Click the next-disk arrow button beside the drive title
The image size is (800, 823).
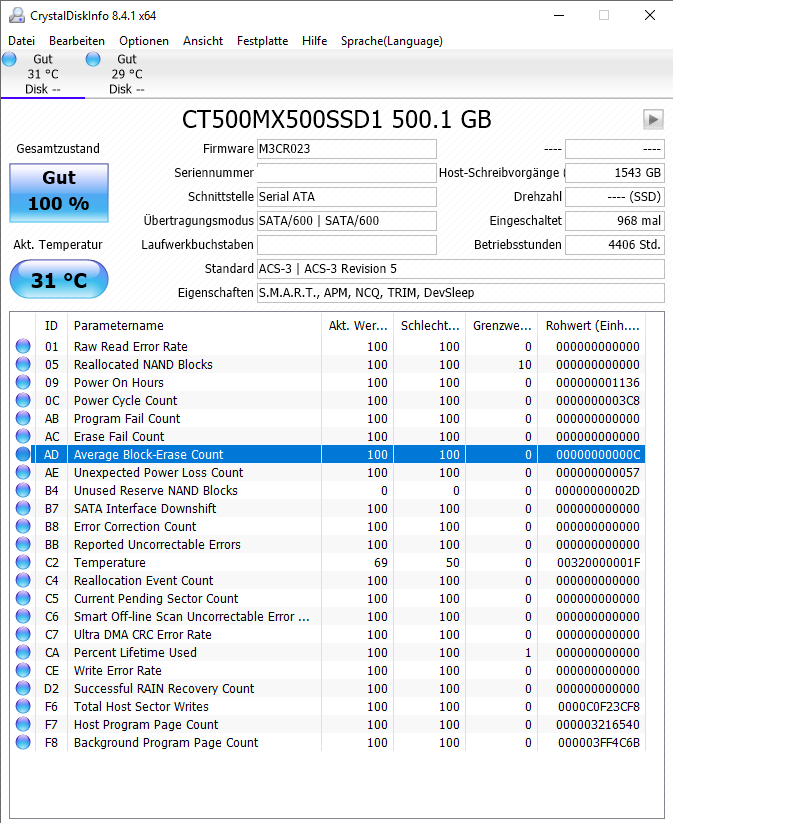click(653, 120)
